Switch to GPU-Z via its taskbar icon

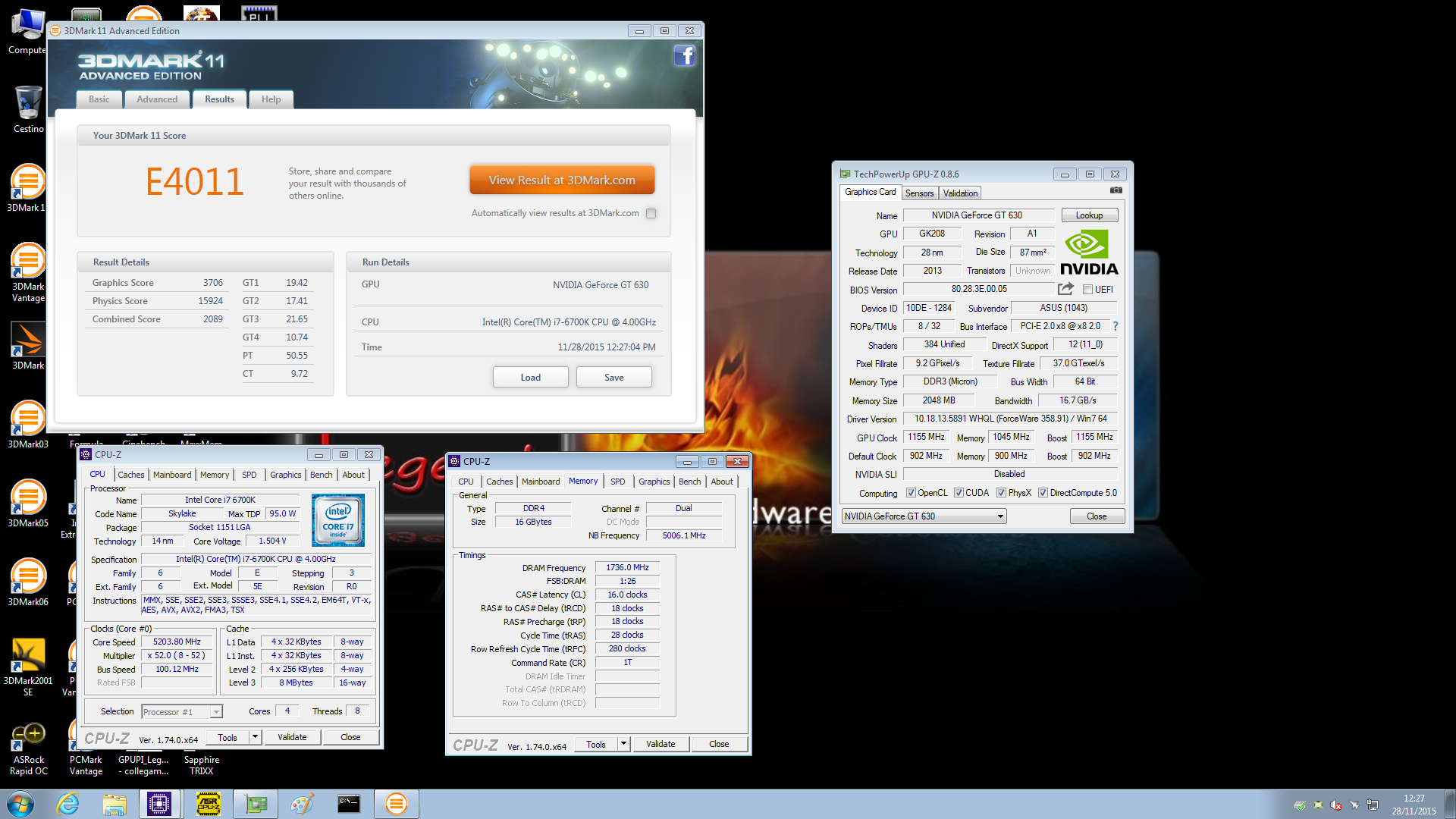coord(256,804)
